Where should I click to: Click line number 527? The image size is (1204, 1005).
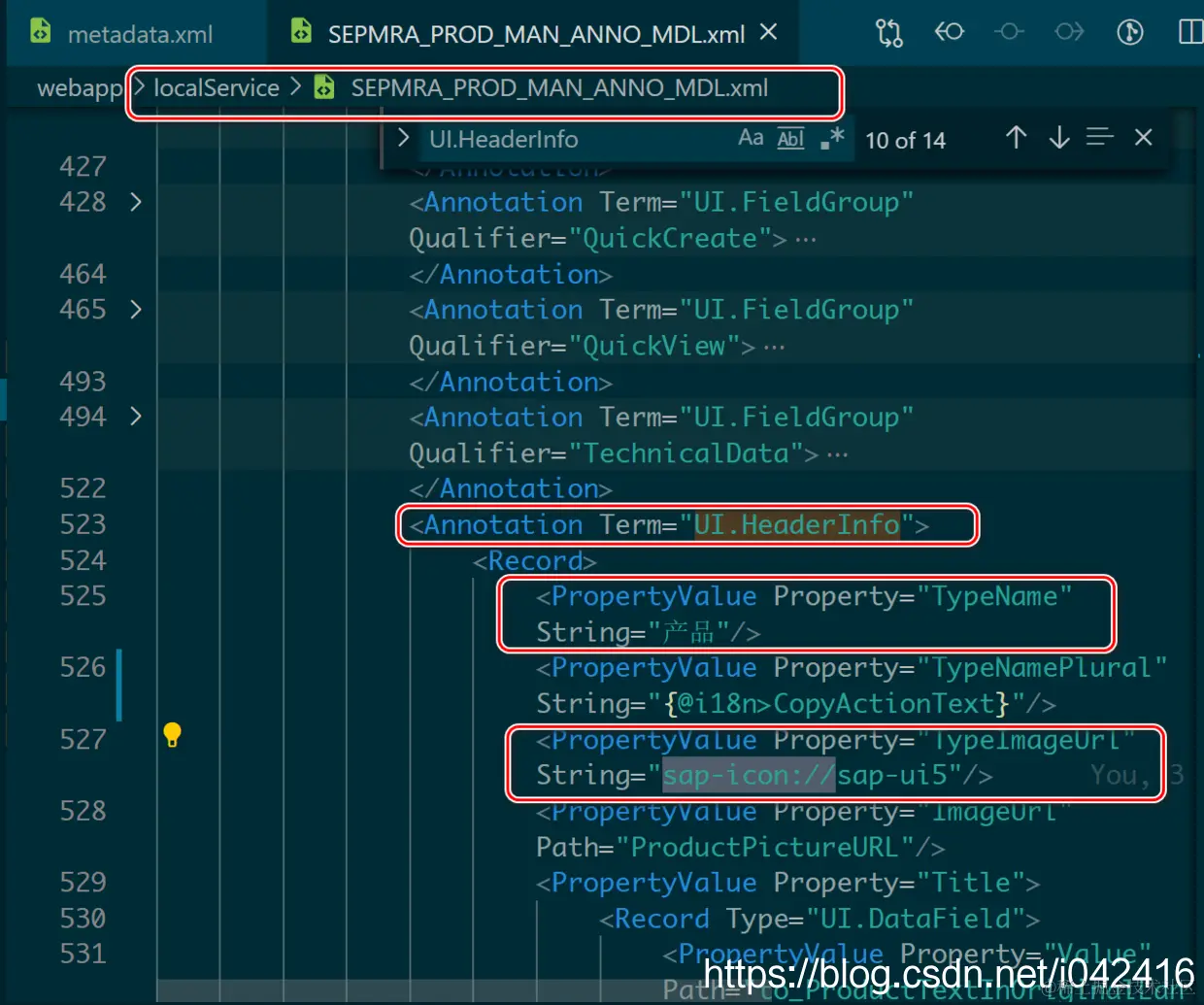pos(83,740)
